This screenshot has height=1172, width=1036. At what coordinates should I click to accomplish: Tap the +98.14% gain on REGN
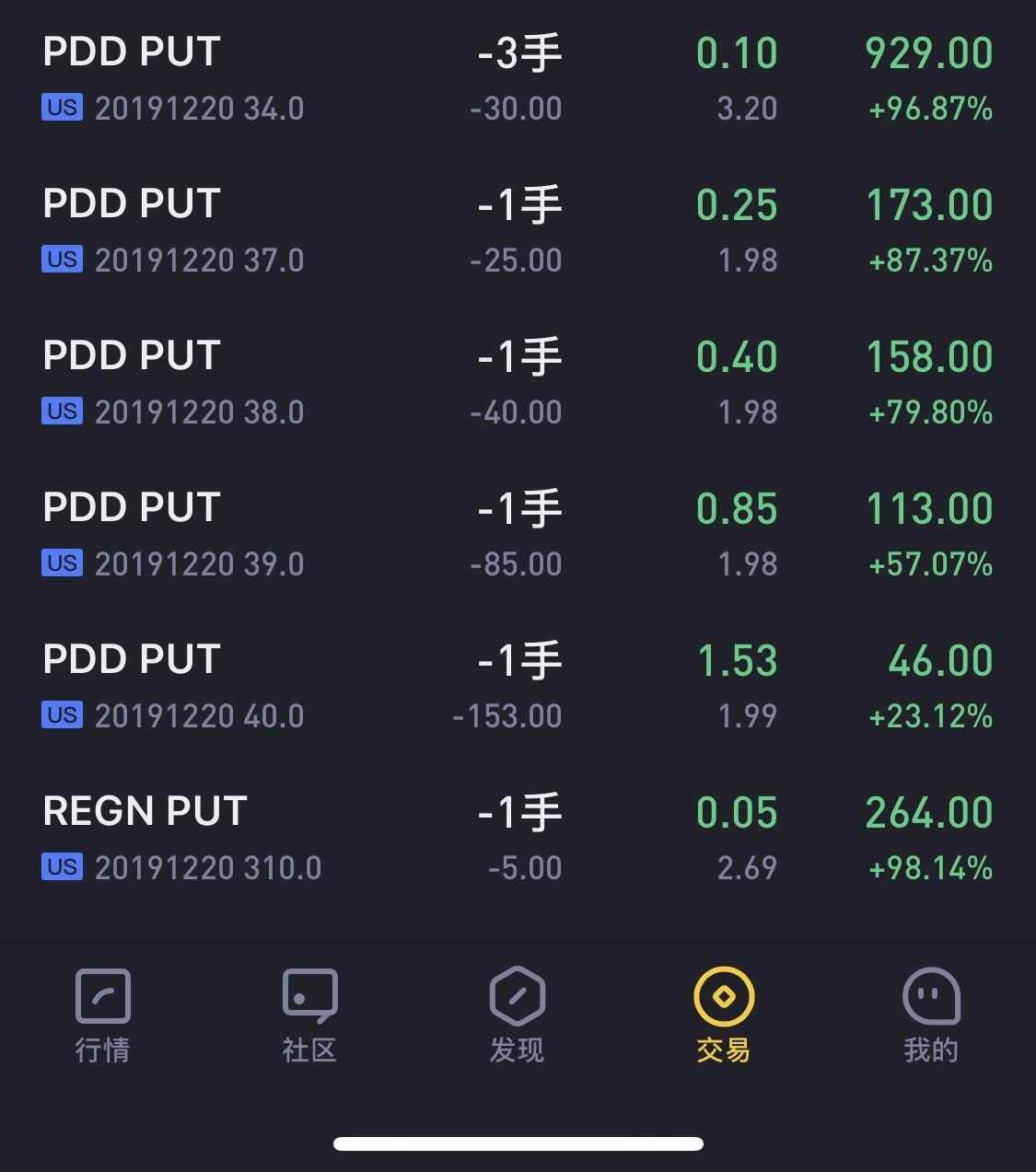pos(930,867)
